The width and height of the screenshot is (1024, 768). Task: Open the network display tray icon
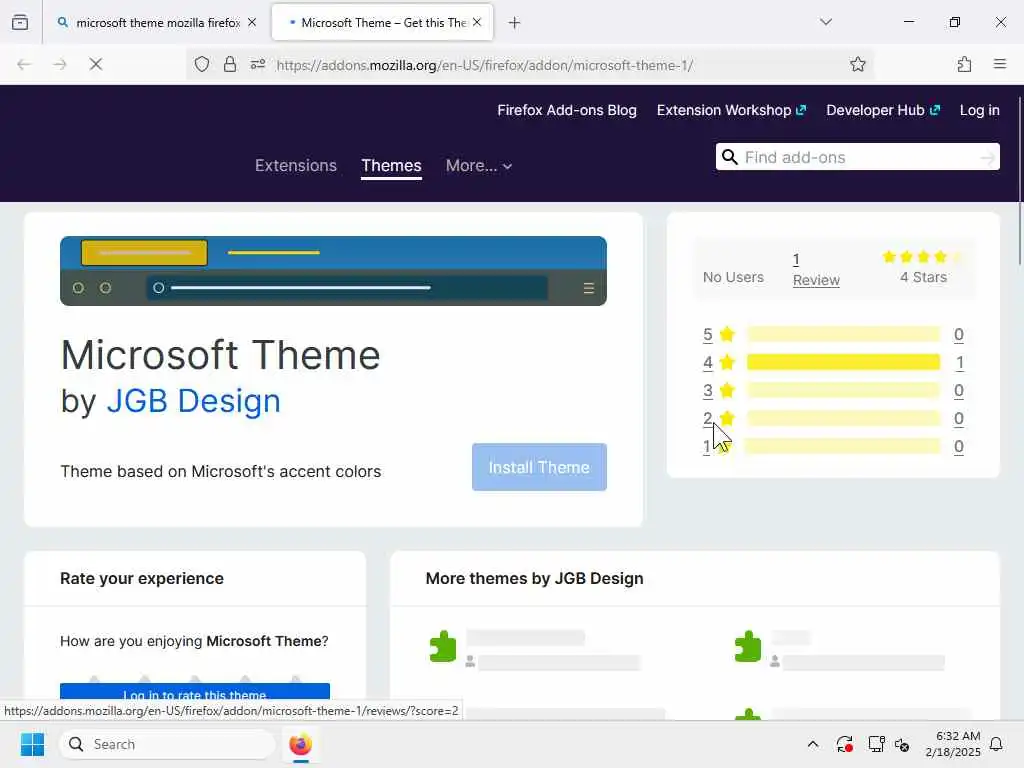pos(876,744)
